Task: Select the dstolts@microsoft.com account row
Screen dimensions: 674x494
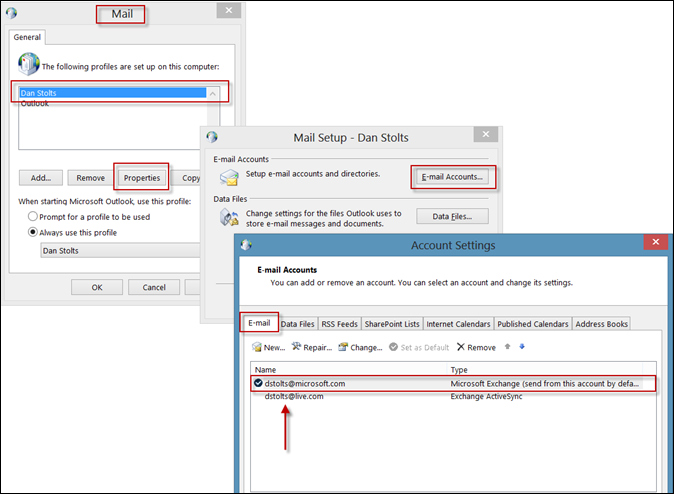Action: pyautogui.click(x=453, y=383)
